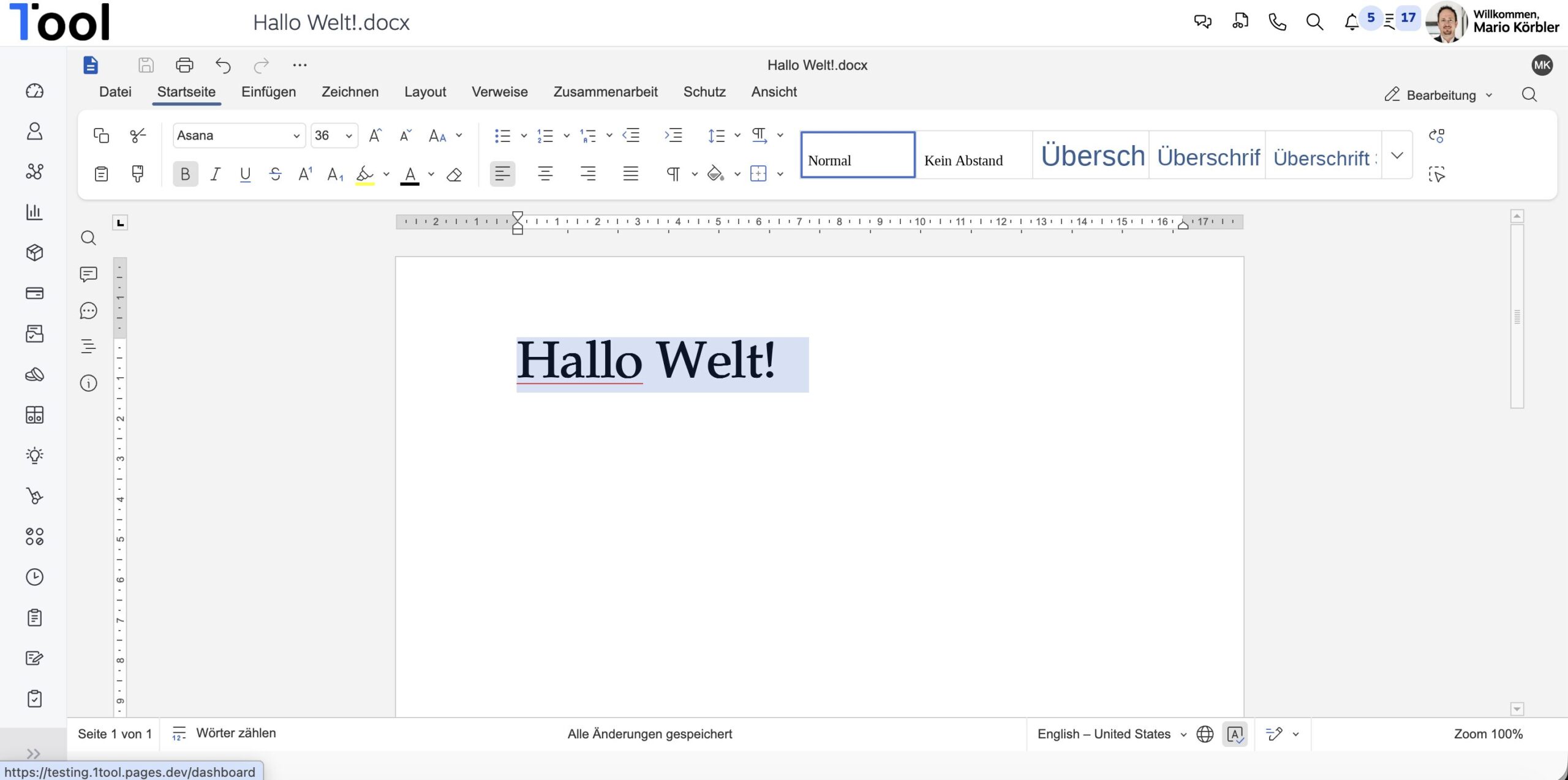This screenshot has height=780, width=1568.
Task: Select the clear formatting eraser icon
Action: pos(454,175)
